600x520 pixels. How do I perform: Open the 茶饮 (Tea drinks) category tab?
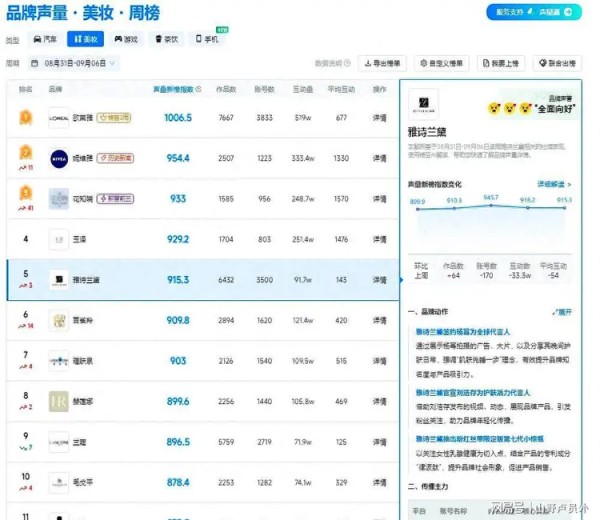164,39
